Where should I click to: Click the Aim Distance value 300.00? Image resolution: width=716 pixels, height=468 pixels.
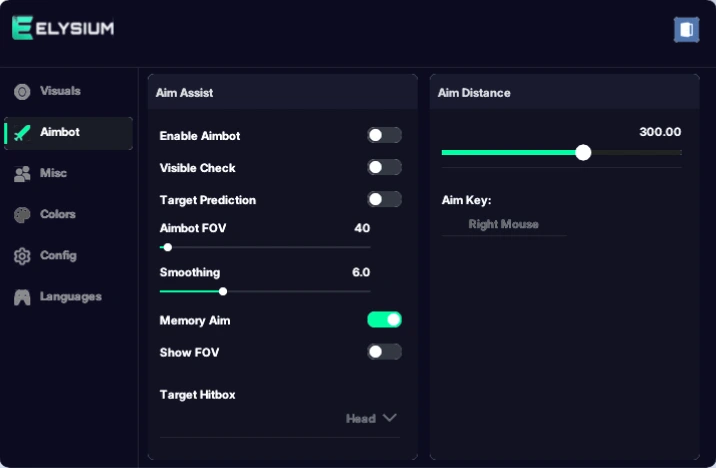(660, 132)
